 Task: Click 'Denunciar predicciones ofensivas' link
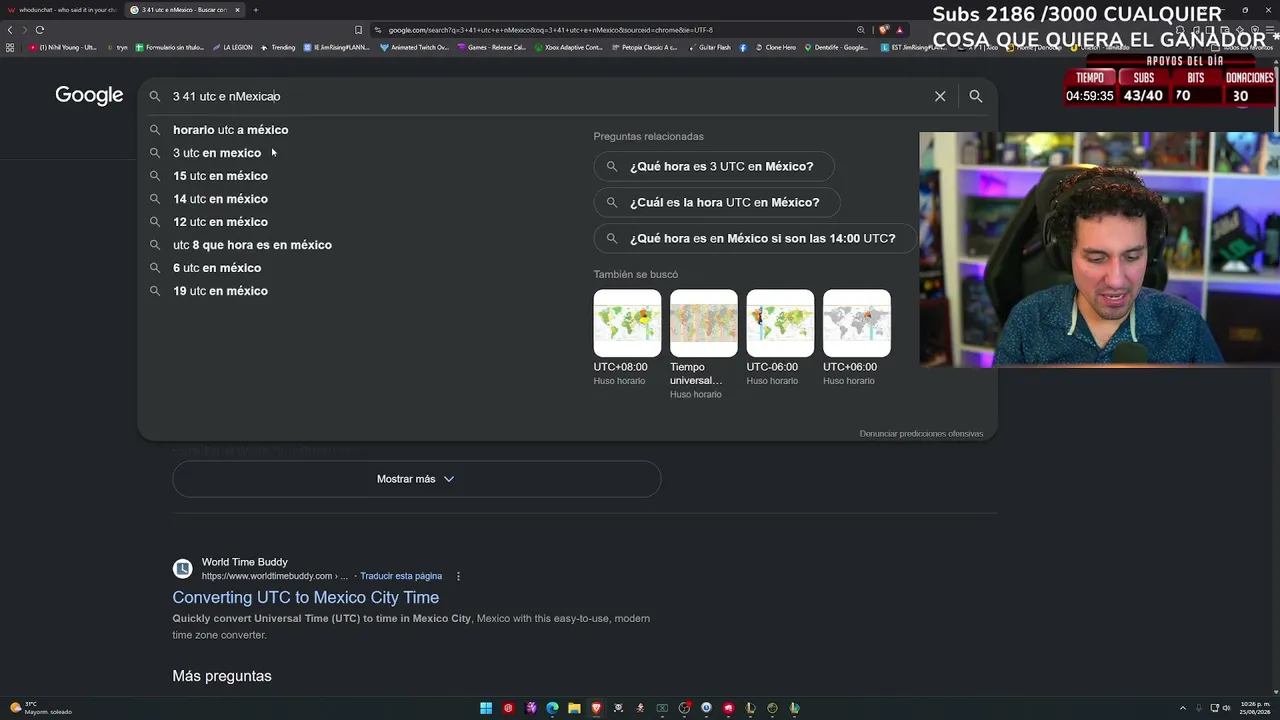pos(921,434)
